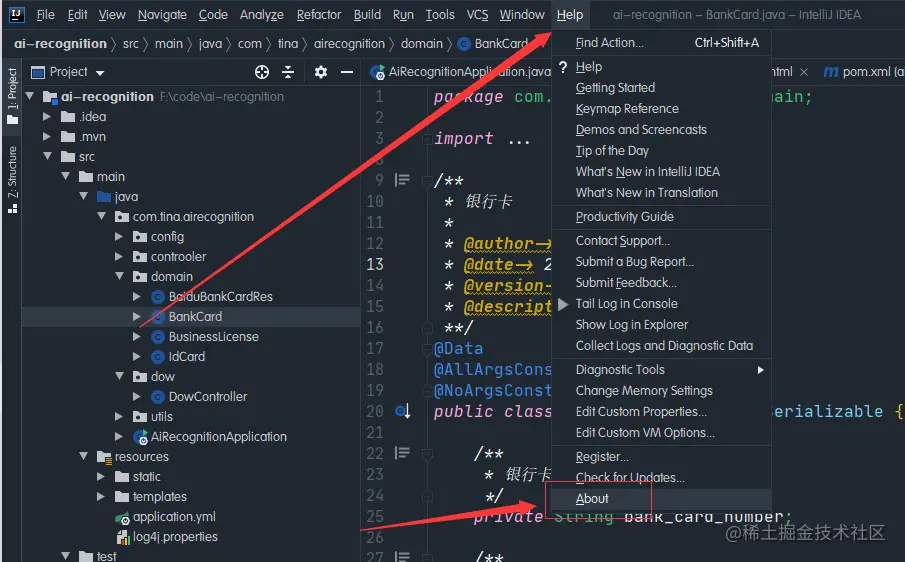
Task: Click the locate-in-project crosshair icon
Action: [262, 72]
